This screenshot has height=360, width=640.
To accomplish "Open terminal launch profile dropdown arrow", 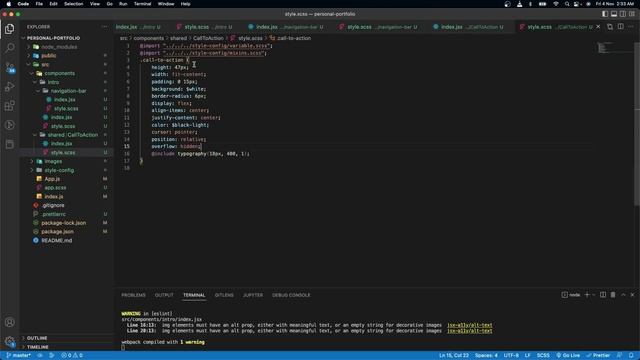I will (x=593, y=295).
